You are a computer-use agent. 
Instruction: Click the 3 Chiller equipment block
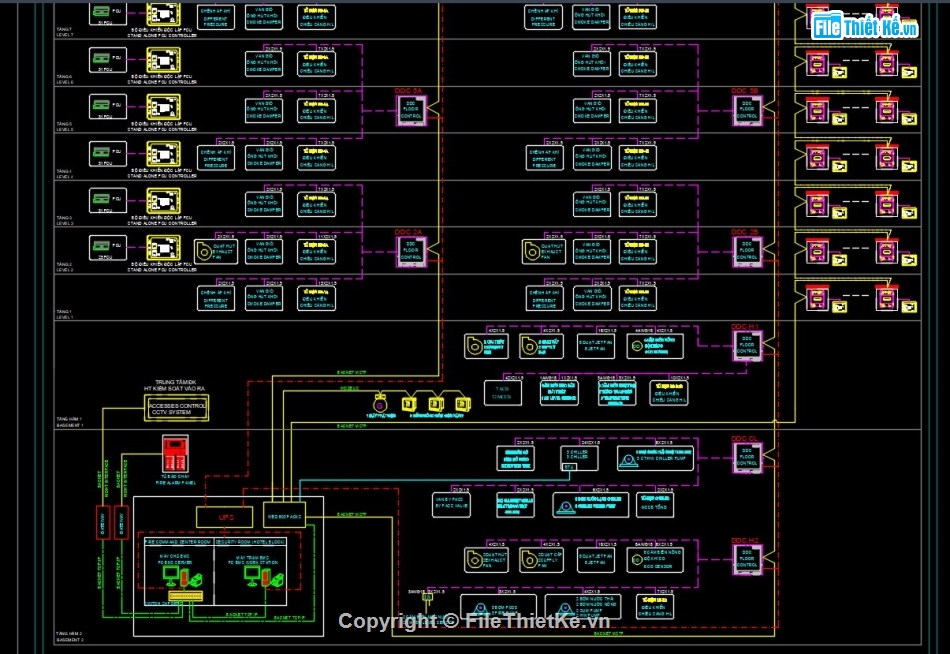[x=579, y=457]
